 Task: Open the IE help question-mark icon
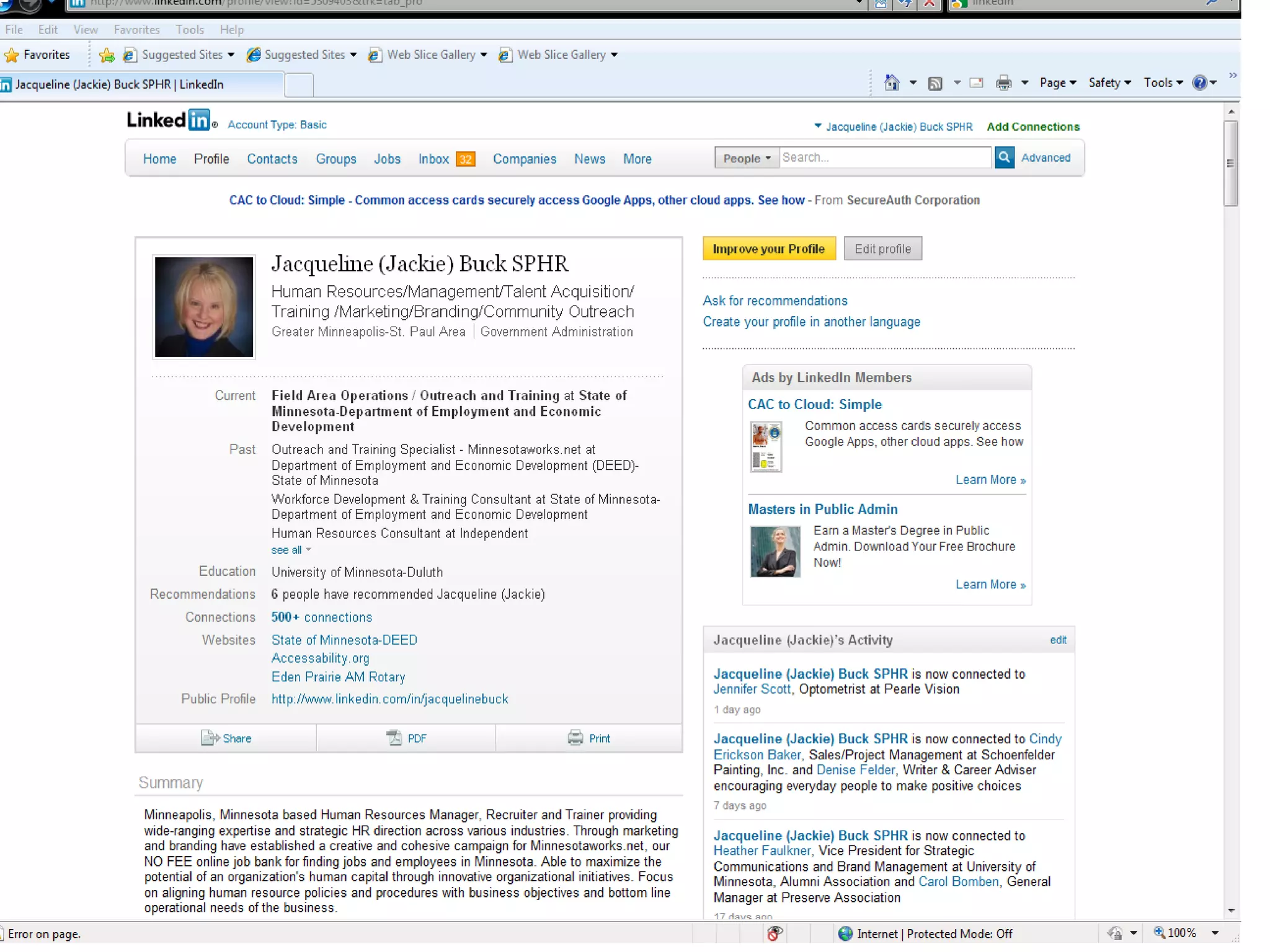(1199, 83)
